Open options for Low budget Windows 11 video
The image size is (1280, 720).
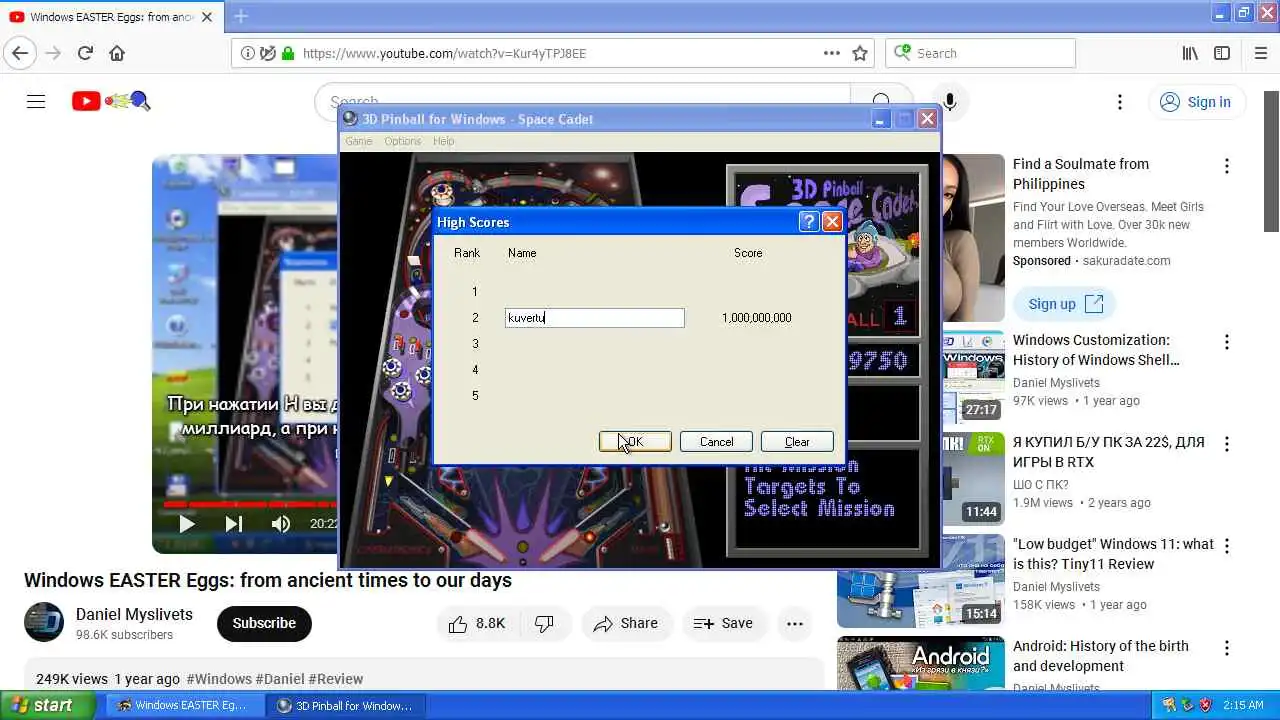pyautogui.click(x=1226, y=546)
